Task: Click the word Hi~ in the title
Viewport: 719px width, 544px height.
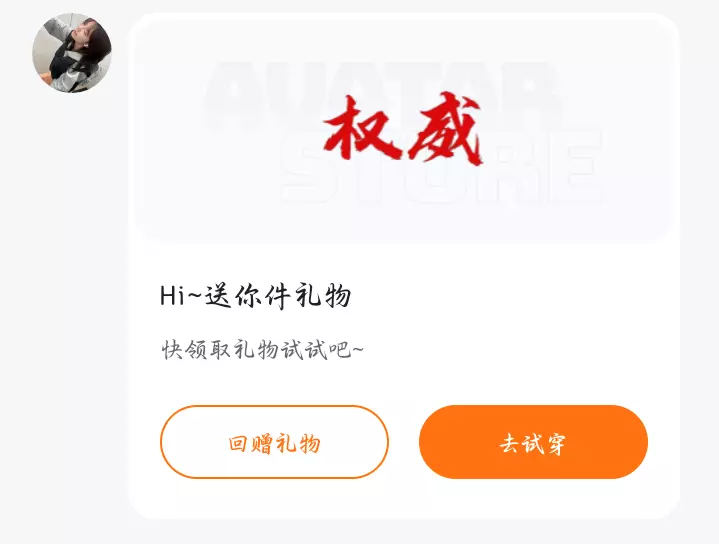Action: click(x=180, y=296)
